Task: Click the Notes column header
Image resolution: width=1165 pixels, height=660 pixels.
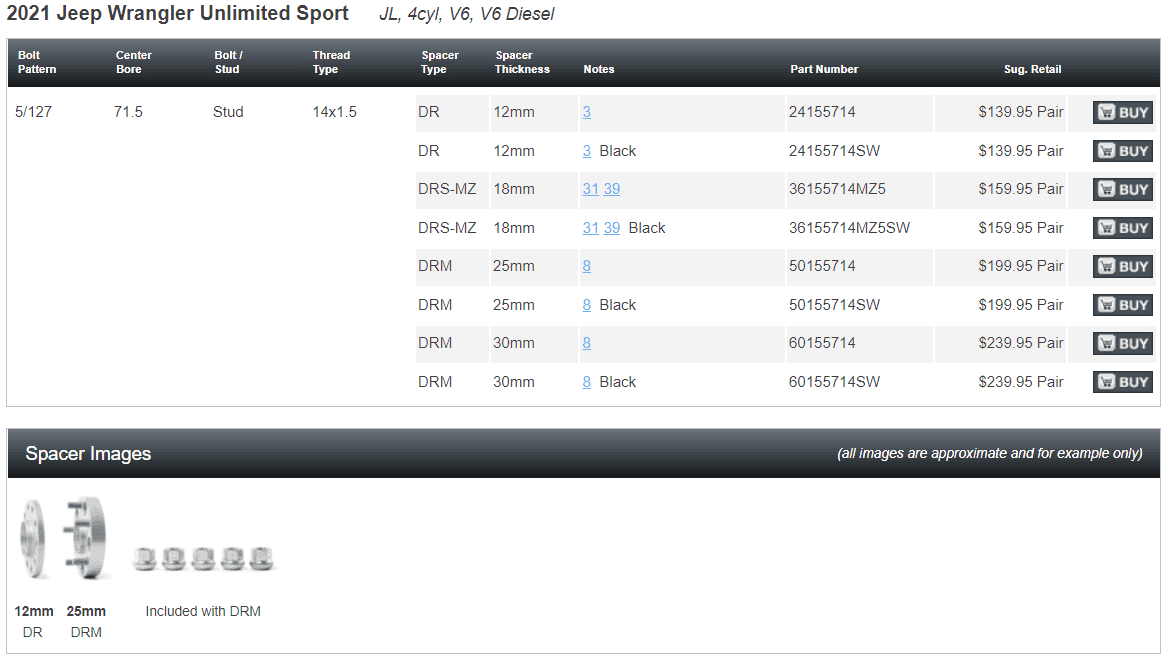Action: point(599,69)
